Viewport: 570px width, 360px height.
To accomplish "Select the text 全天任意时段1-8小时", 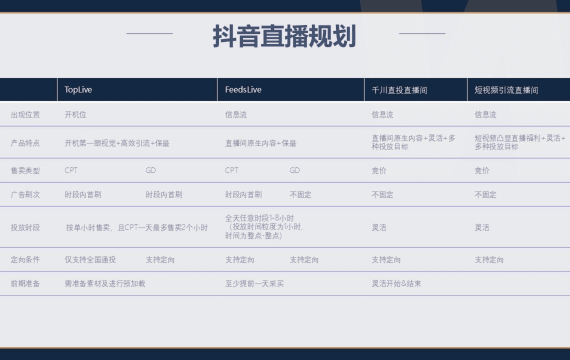I will [x=260, y=218].
